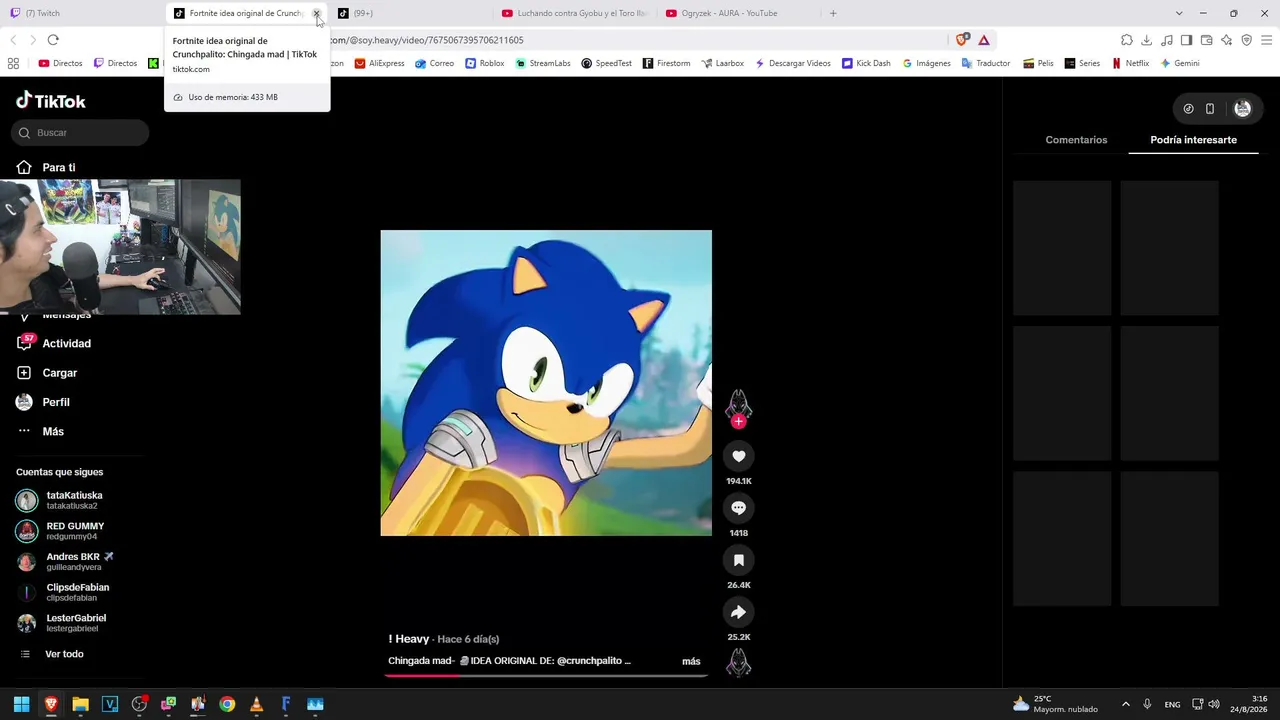
Task: Expand the system tray hidden icons chevron
Action: [1126, 704]
